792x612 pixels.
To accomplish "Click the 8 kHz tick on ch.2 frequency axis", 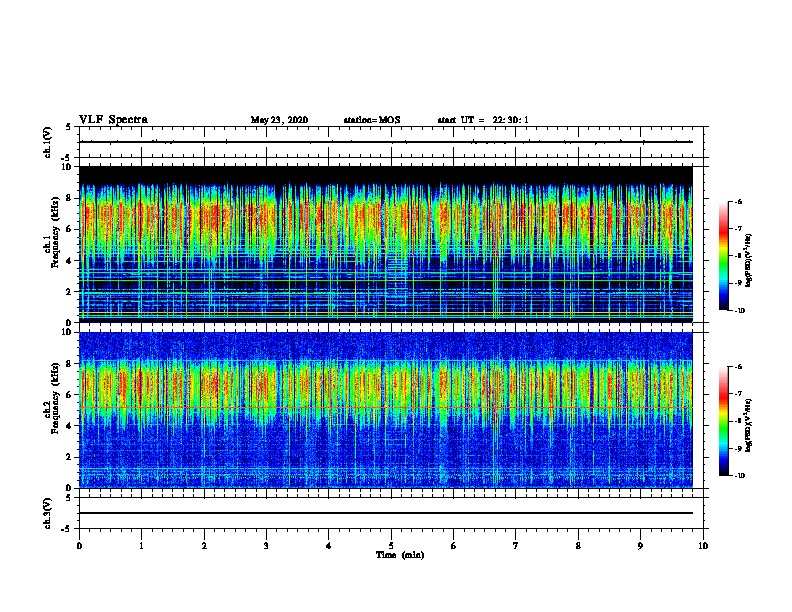I will click(69, 364).
